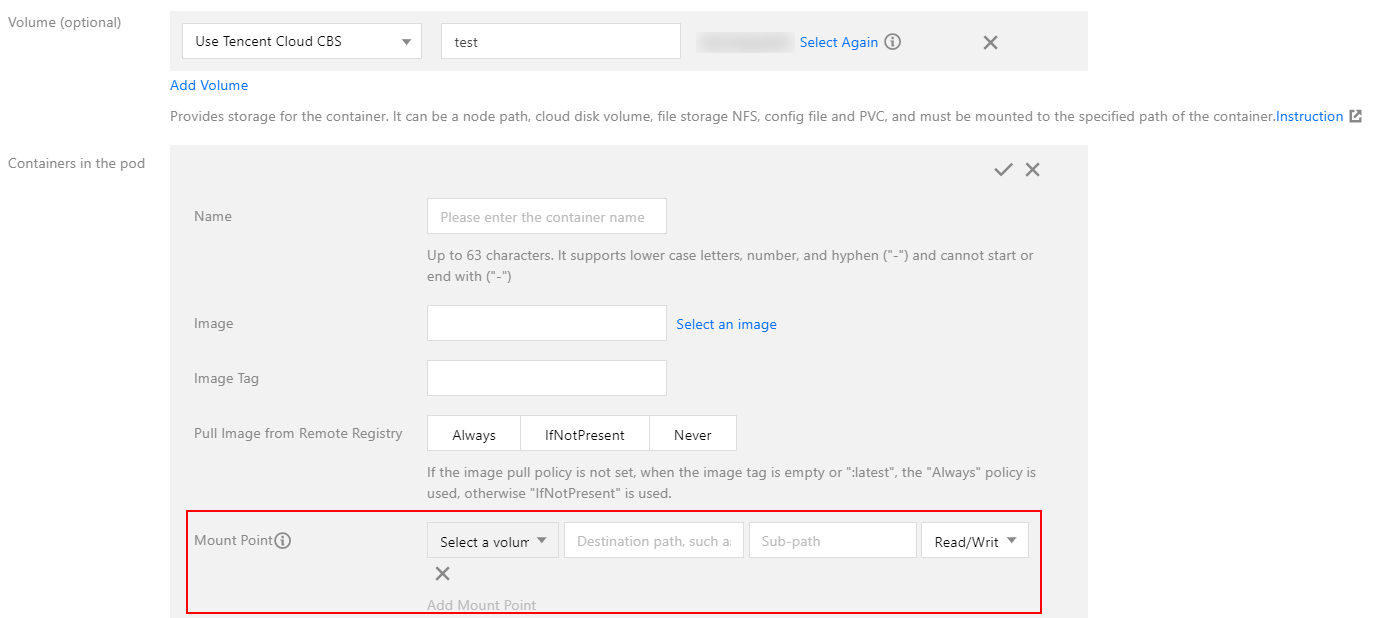Focus the Image Tag text field
This screenshot has width=1375, height=618.
click(x=546, y=378)
